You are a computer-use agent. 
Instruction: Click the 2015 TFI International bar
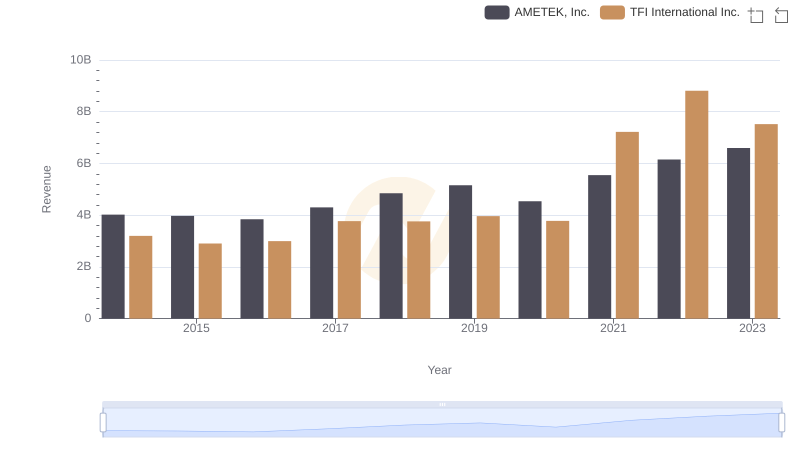tap(210, 281)
